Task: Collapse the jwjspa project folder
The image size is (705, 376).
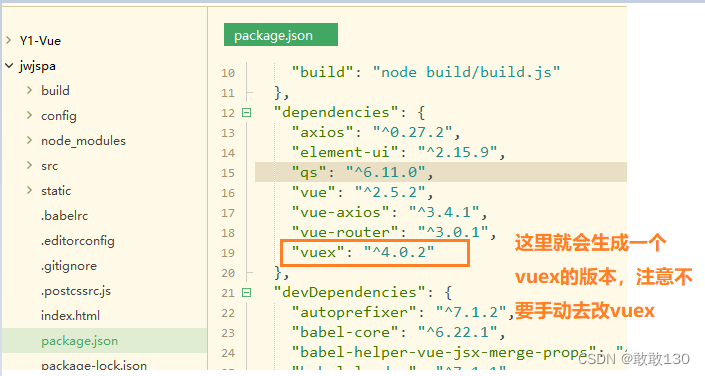Action: tap(9, 66)
